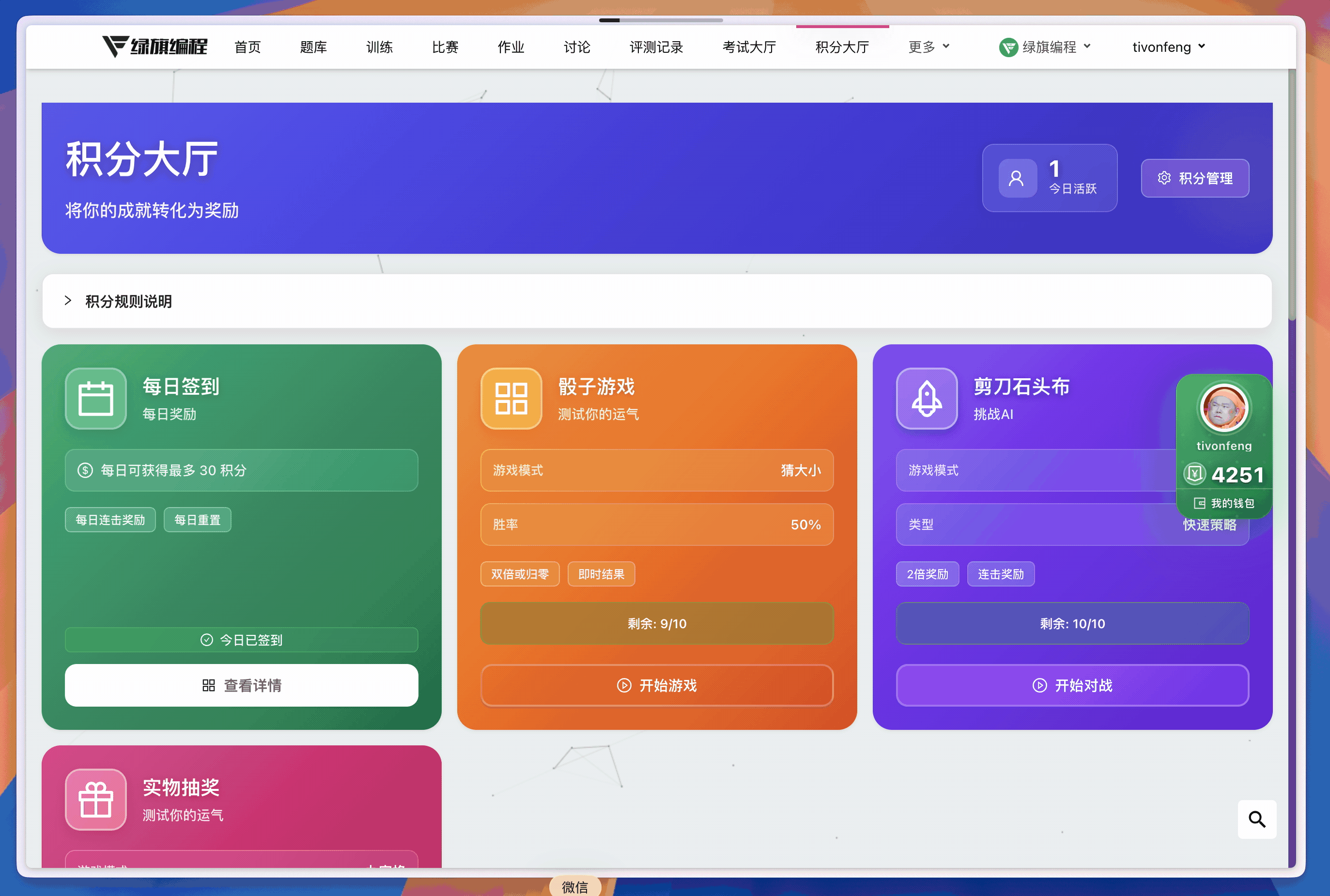Click the magnifier search icon at bottom right
Screen dimensions: 1330x896
(x=1256, y=819)
